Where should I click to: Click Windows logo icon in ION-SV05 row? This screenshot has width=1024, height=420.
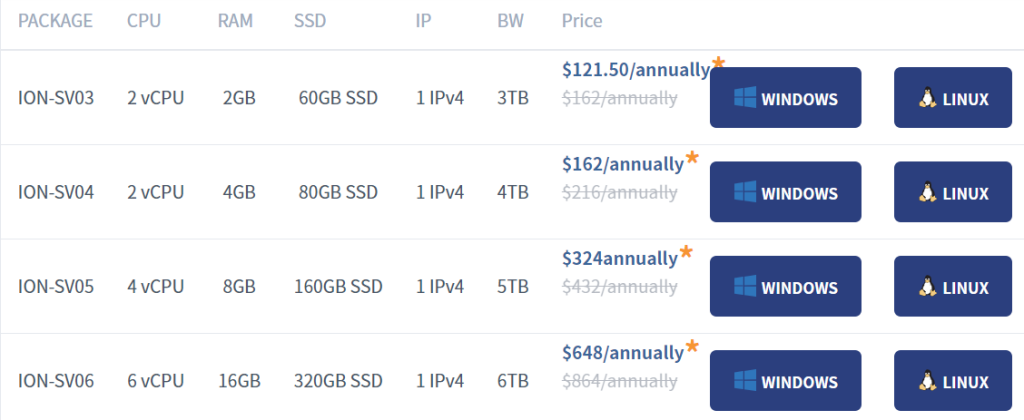tap(744, 286)
